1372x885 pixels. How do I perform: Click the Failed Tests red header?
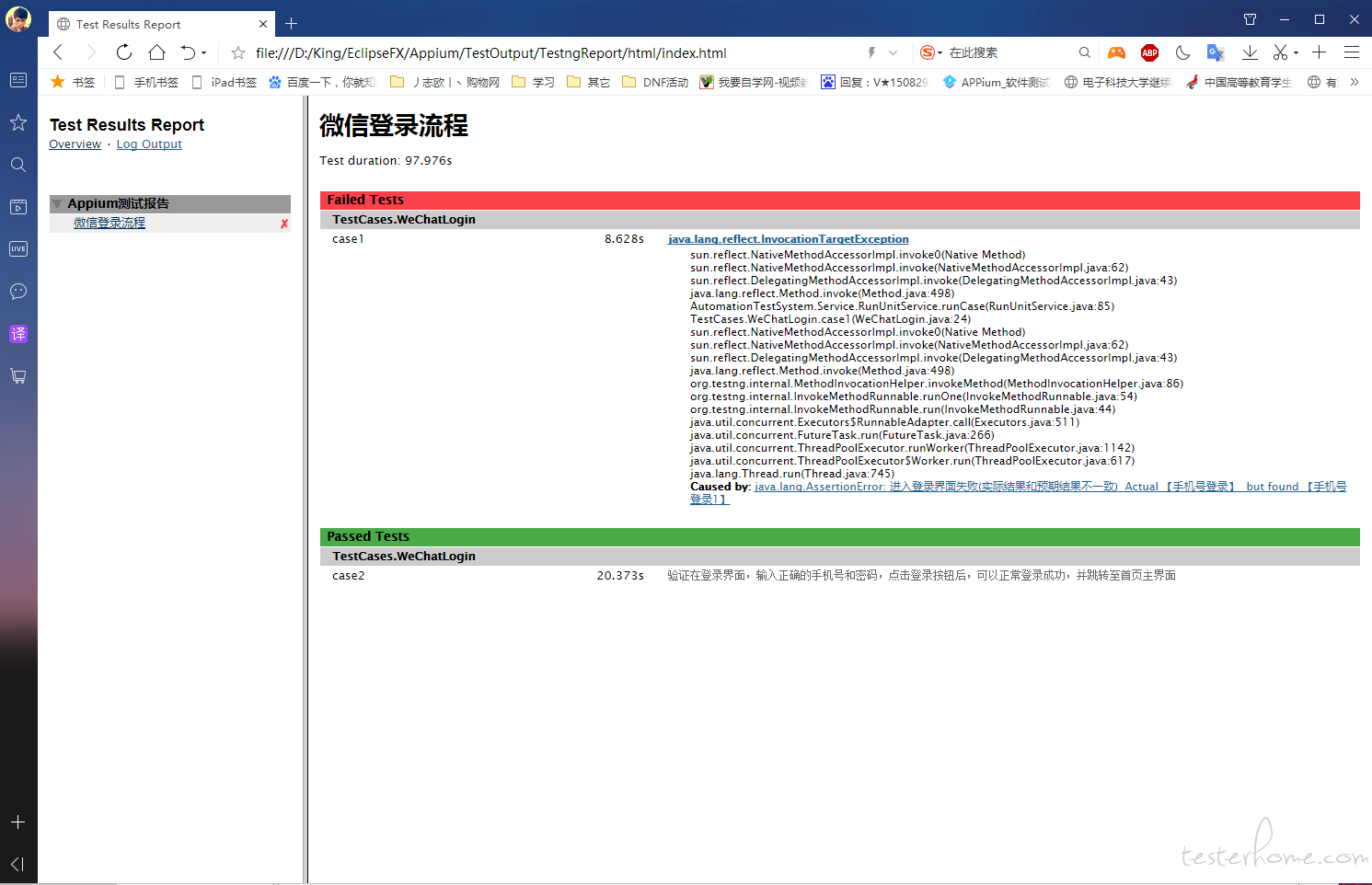tap(839, 200)
